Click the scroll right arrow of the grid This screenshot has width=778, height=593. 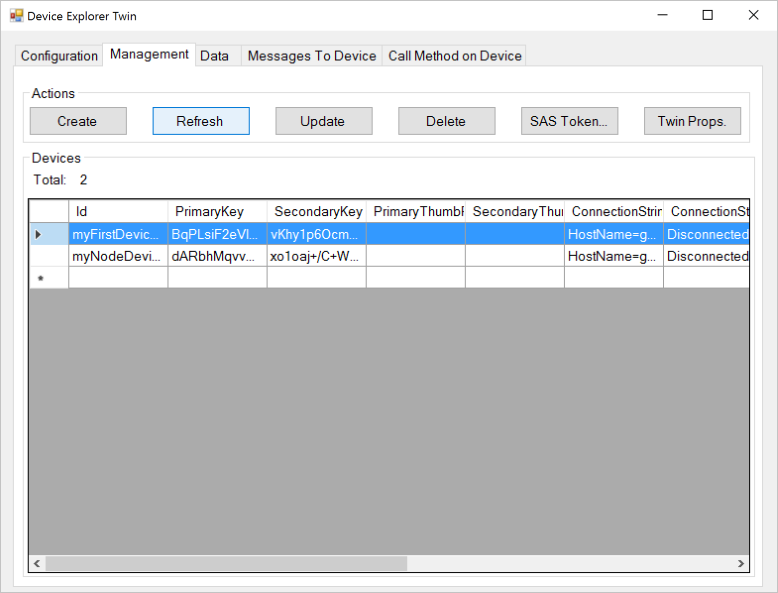[741, 563]
